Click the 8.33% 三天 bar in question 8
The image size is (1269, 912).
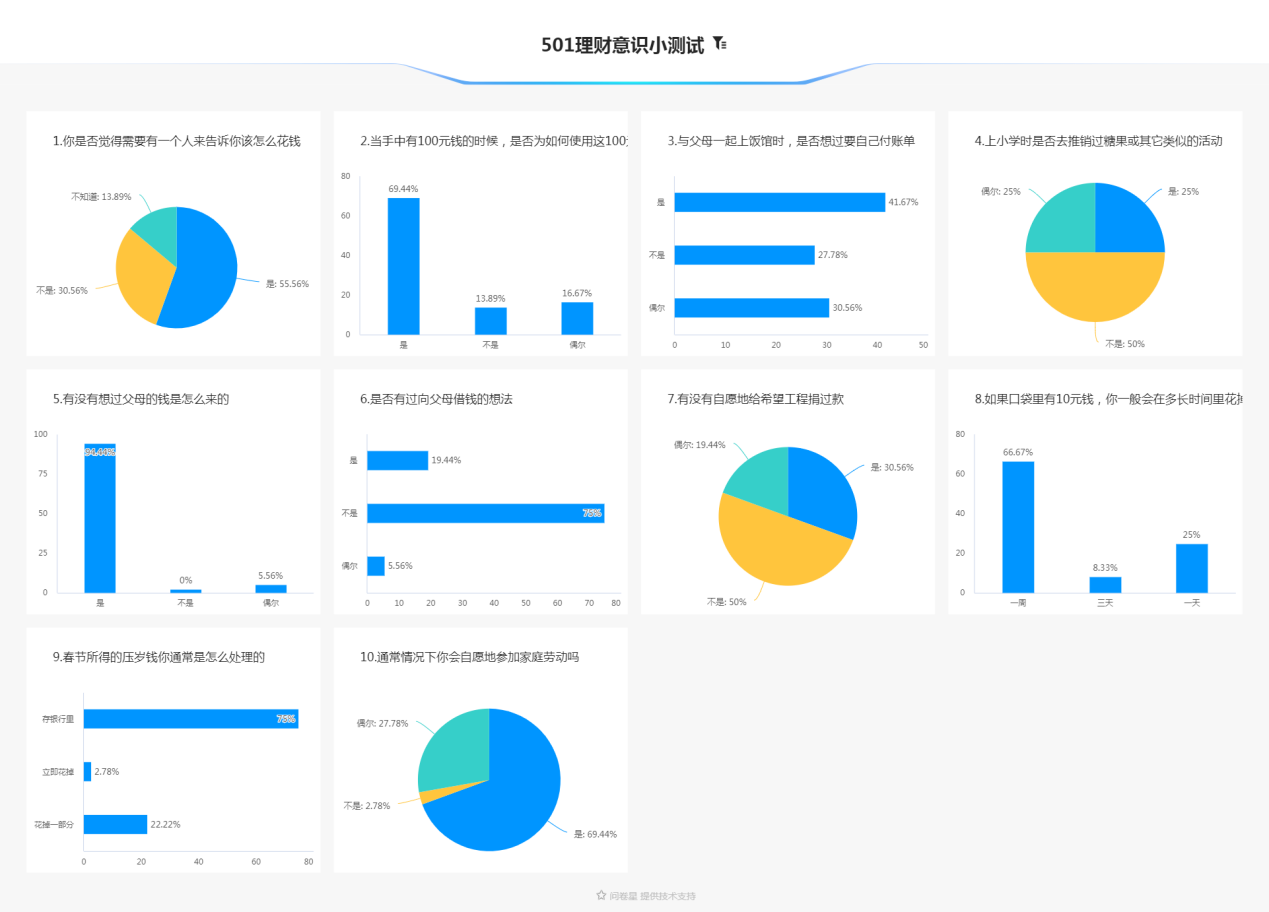click(x=1105, y=585)
